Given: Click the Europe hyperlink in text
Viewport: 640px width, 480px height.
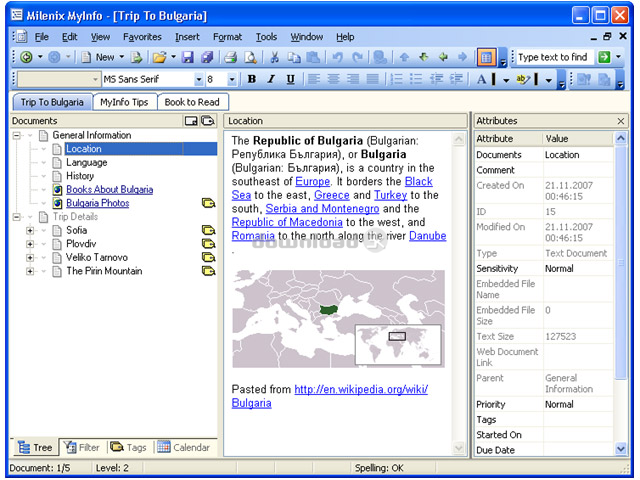Looking at the screenshot, I should point(313,181).
